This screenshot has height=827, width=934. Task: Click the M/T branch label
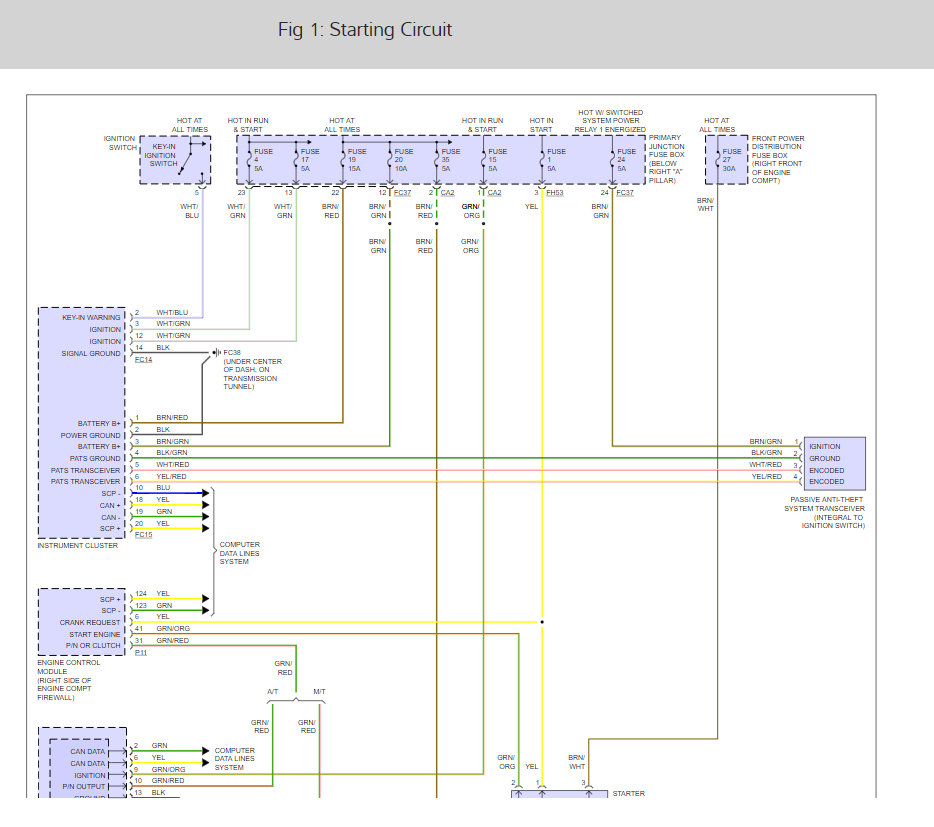(x=319, y=692)
